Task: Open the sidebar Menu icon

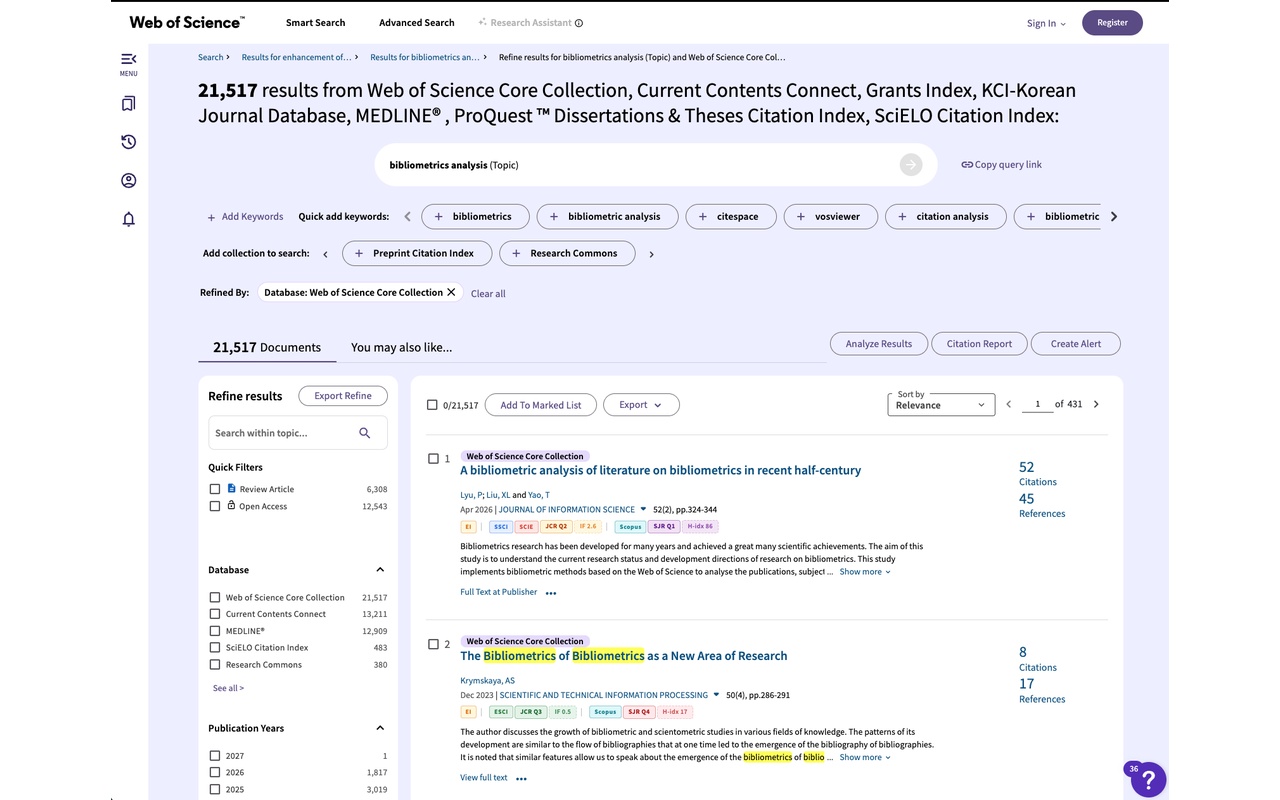Action: (x=128, y=60)
